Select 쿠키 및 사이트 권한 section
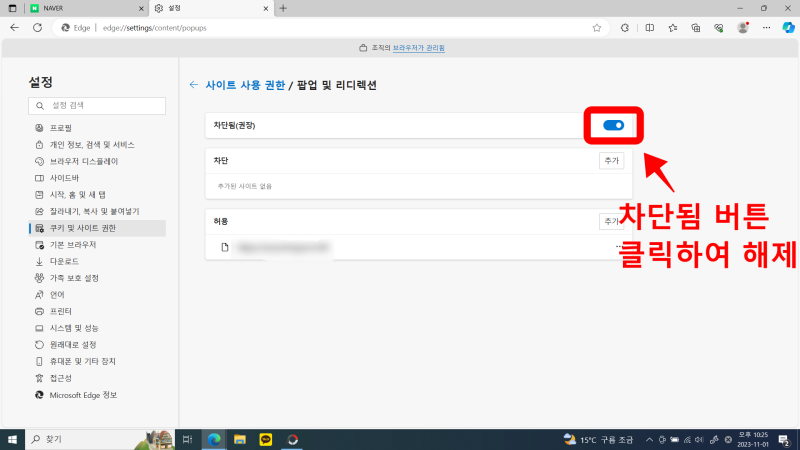This screenshot has height=450, width=800. coord(97,228)
